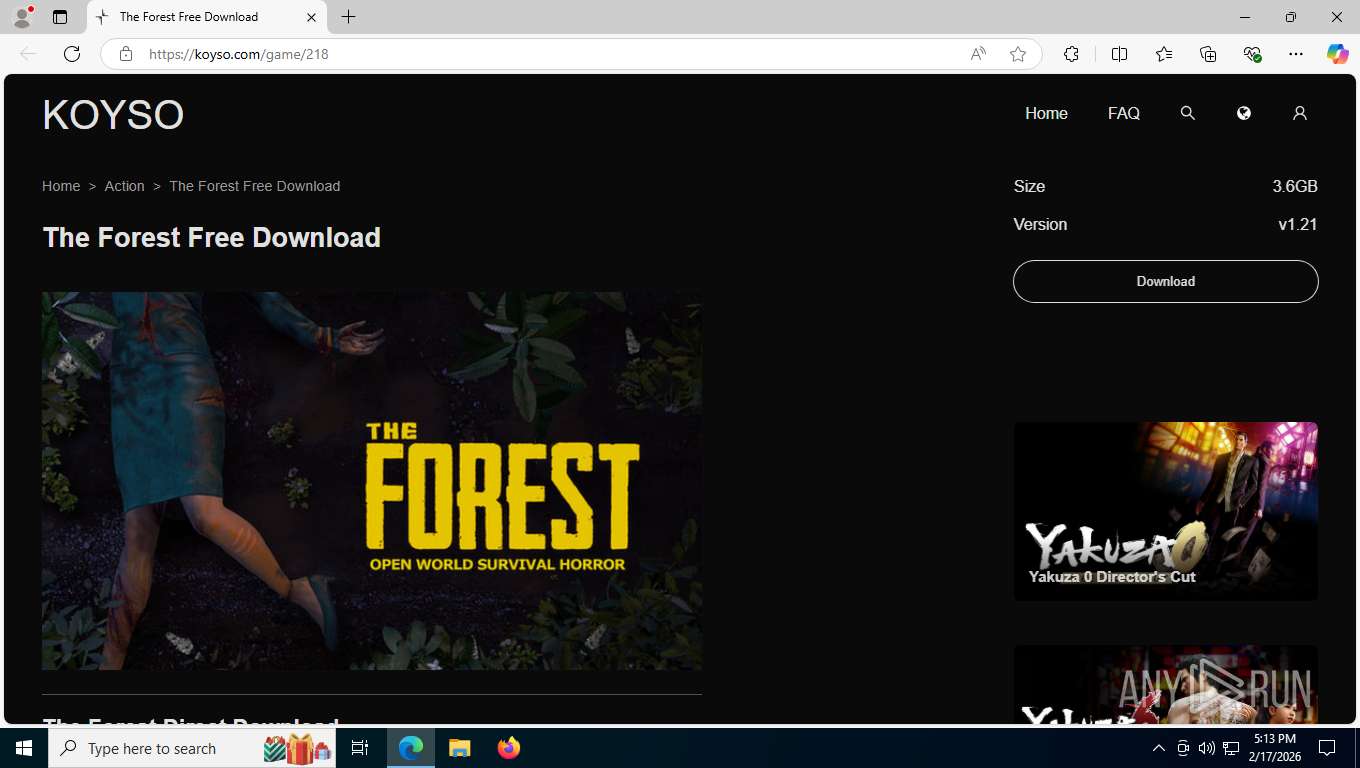Close The Forest Free Download tab
Screen dimensions: 1360x768
point(311,17)
